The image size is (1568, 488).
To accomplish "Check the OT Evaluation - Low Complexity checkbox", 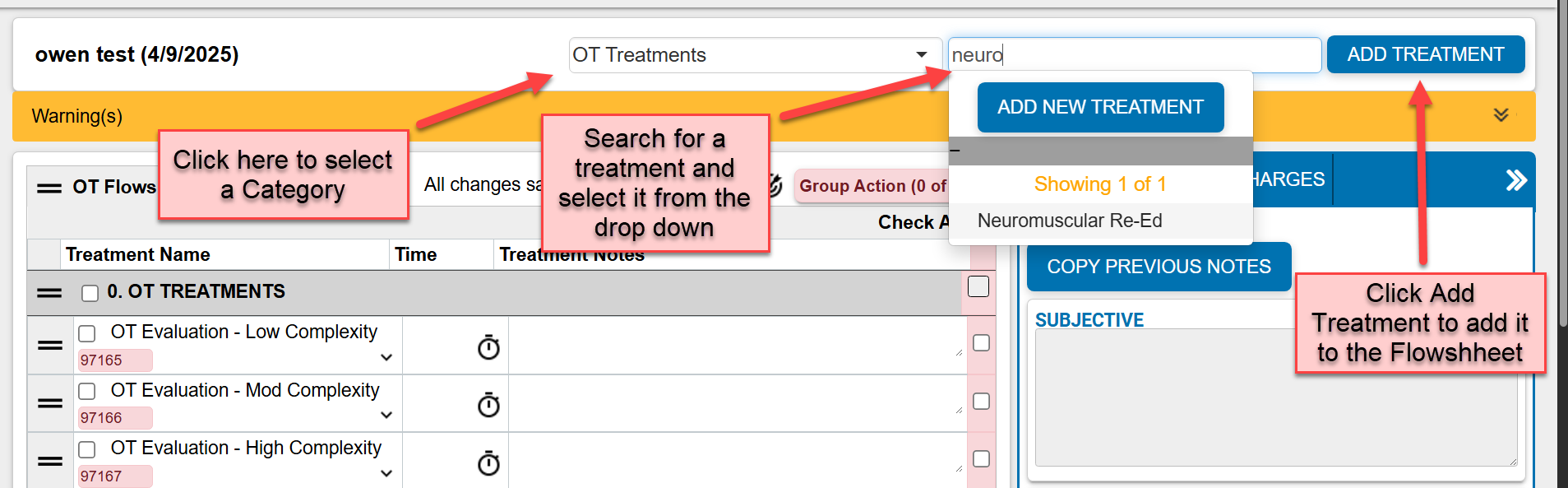I will pos(87,330).
